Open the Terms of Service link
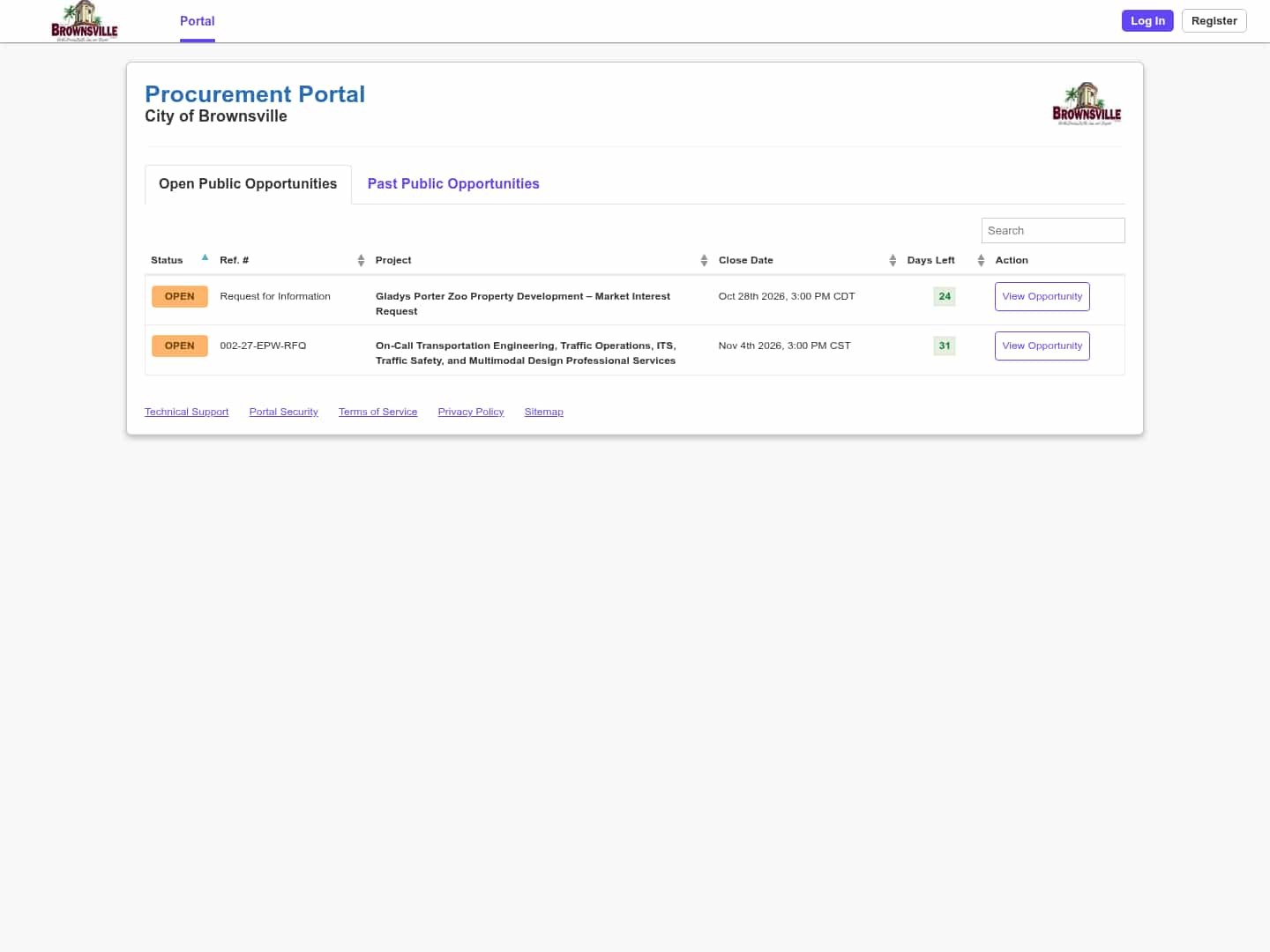The image size is (1270, 952). pos(377,412)
